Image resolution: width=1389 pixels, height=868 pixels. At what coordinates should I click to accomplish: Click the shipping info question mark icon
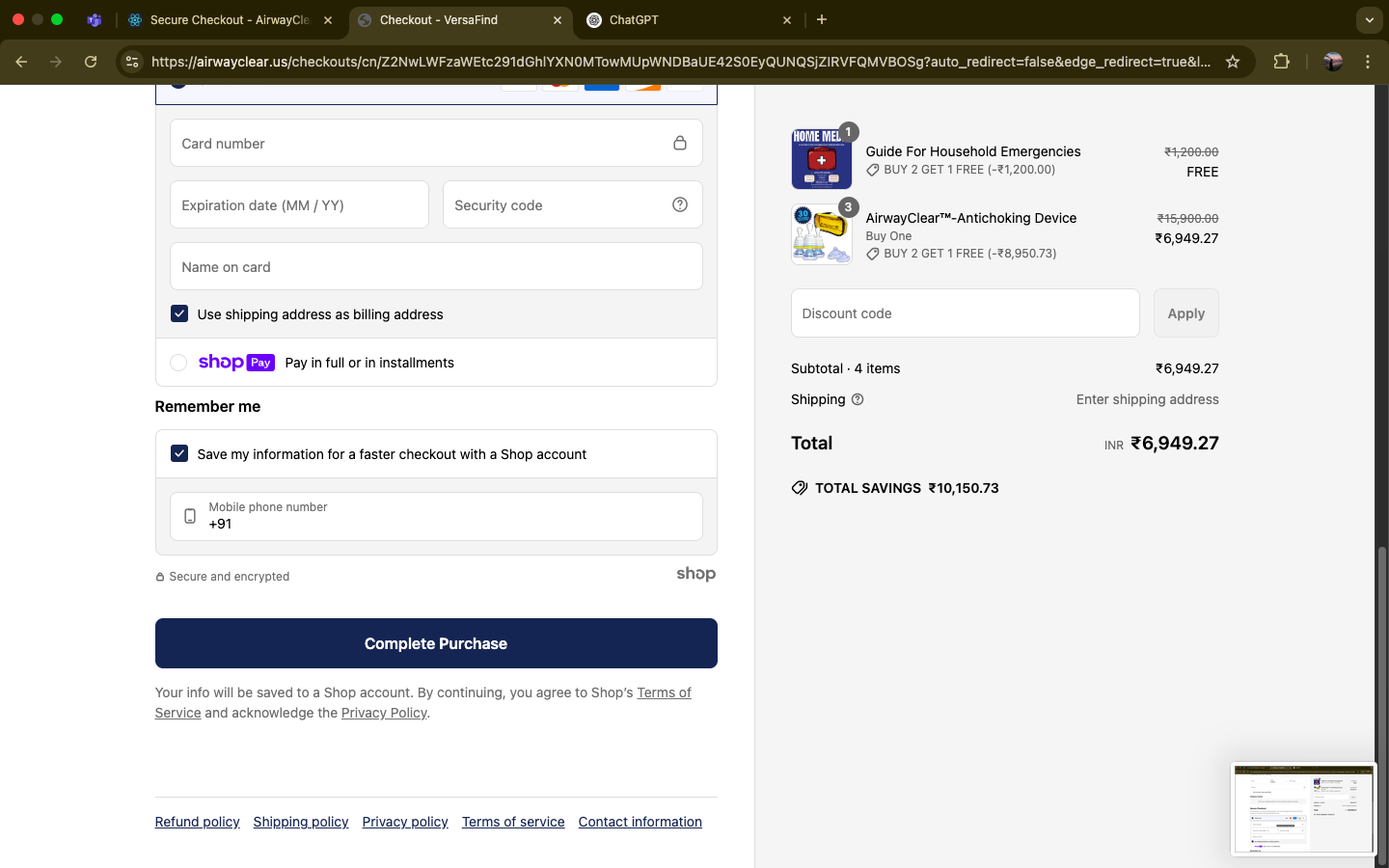[858, 399]
